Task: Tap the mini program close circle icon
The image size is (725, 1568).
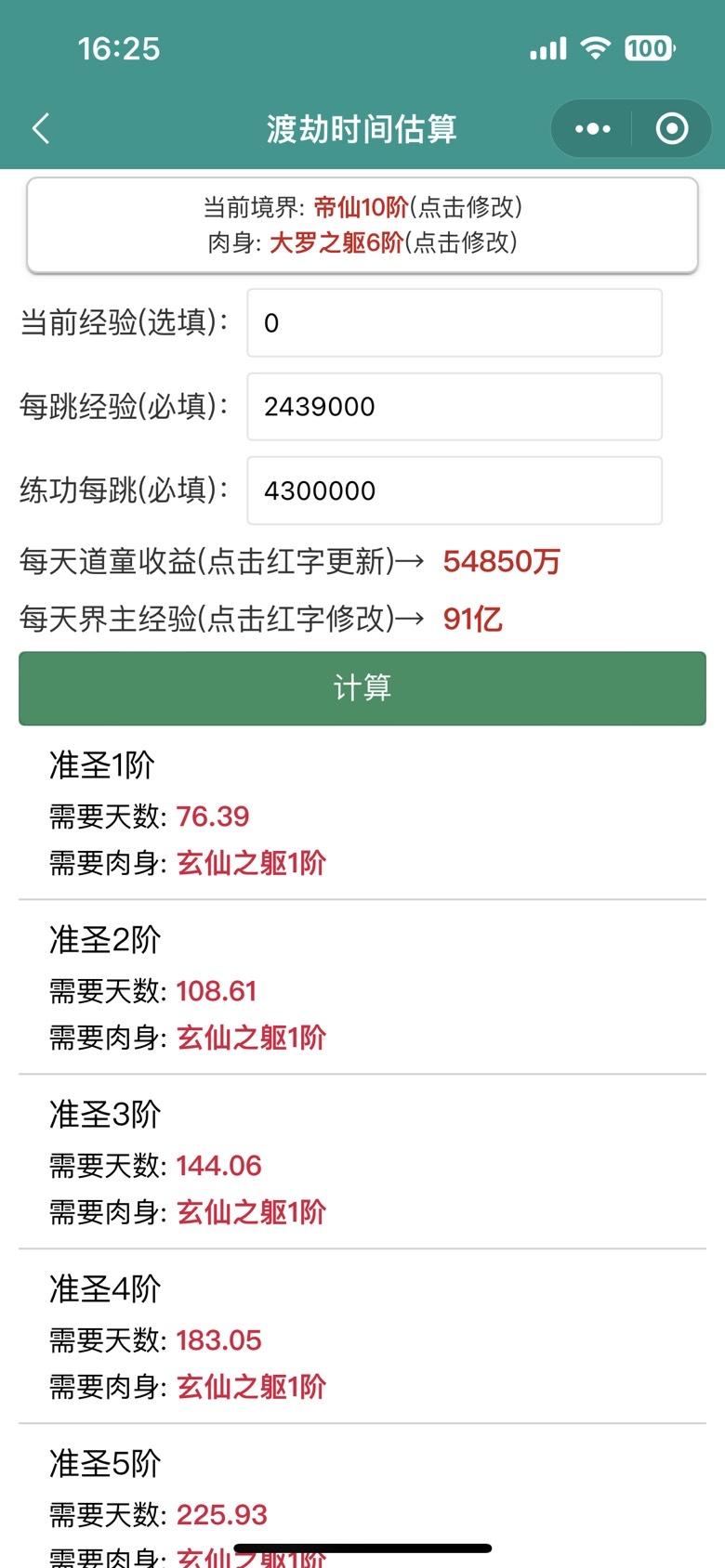Action: pyautogui.click(x=671, y=128)
